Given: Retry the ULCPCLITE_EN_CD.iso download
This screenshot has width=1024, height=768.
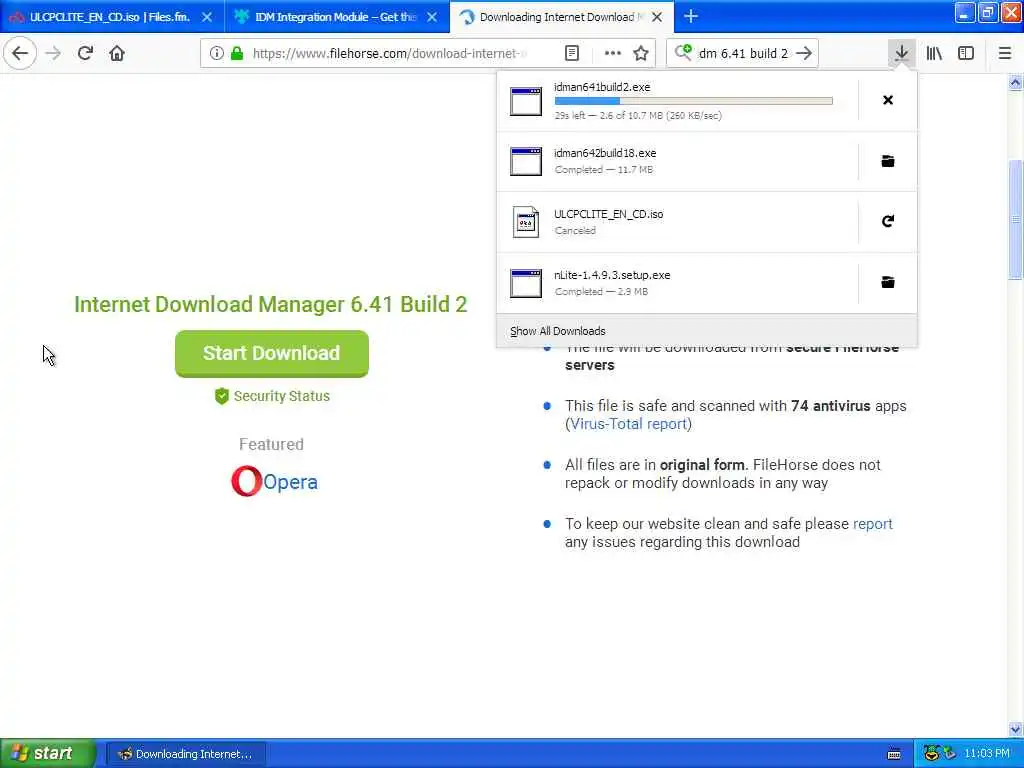Looking at the screenshot, I should (888, 221).
